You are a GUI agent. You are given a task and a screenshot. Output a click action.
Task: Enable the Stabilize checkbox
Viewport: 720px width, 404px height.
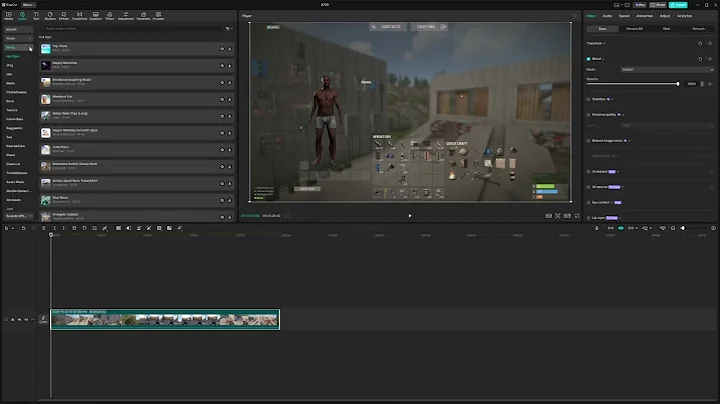tap(588, 99)
